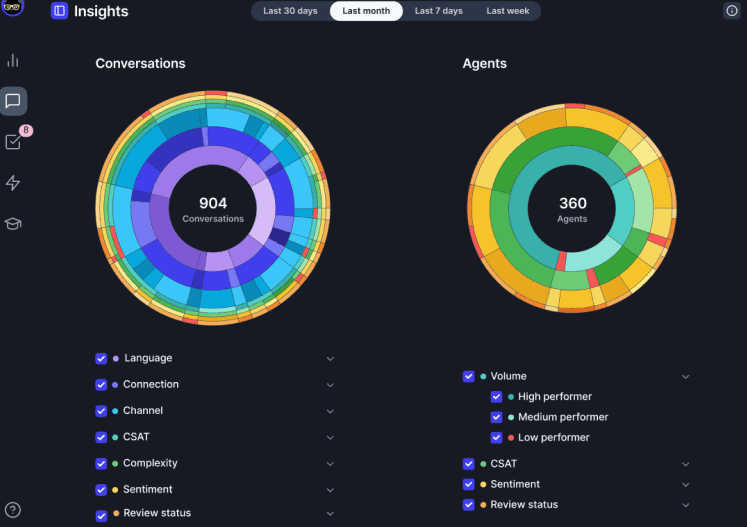This screenshot has width=747, height=527.
Task: Uncheck the Language checkbox
Action: (x=101, y=358)
